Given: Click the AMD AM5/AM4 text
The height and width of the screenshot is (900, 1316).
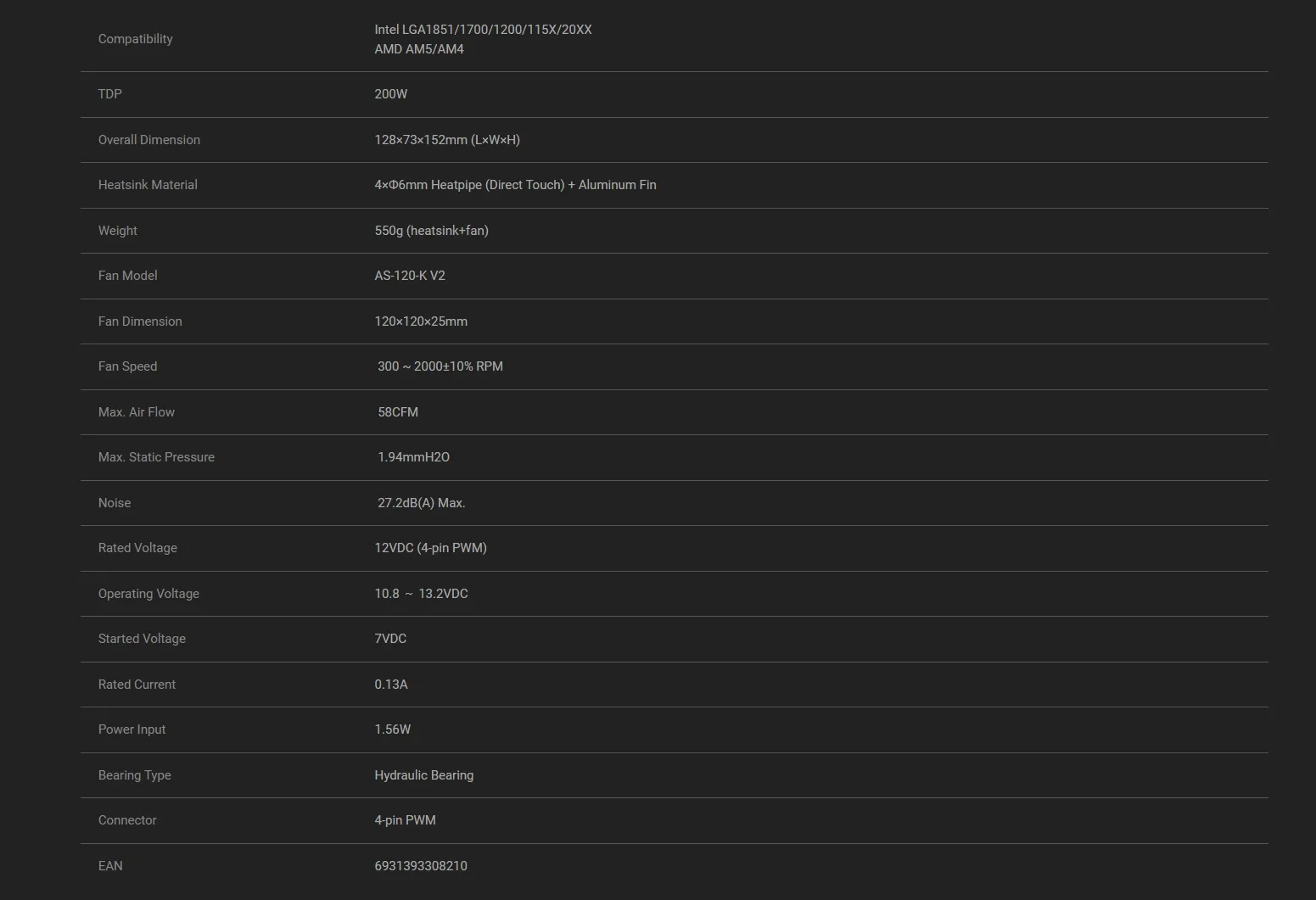Looking at the screenshot, I should [x=419, y=49].
